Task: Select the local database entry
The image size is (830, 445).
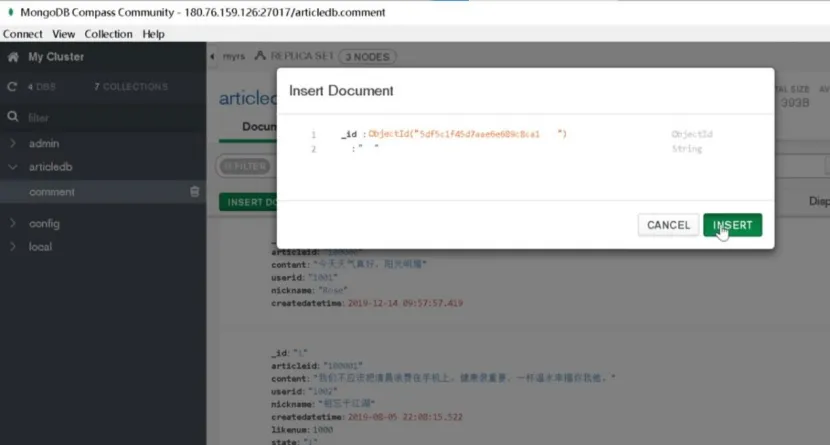Action: [40, 247]
